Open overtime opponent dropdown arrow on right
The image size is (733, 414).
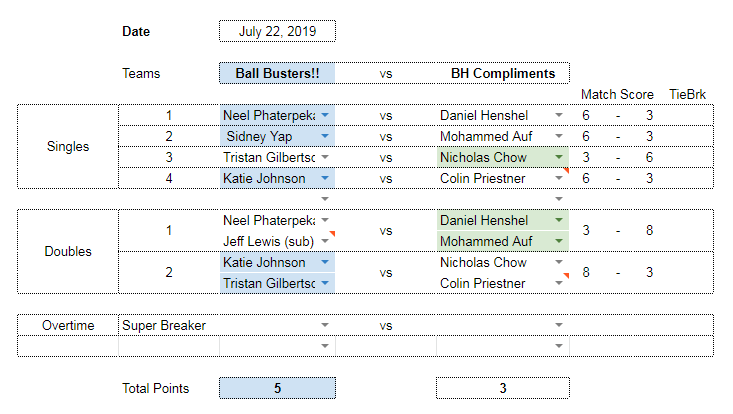pos(559,325)
